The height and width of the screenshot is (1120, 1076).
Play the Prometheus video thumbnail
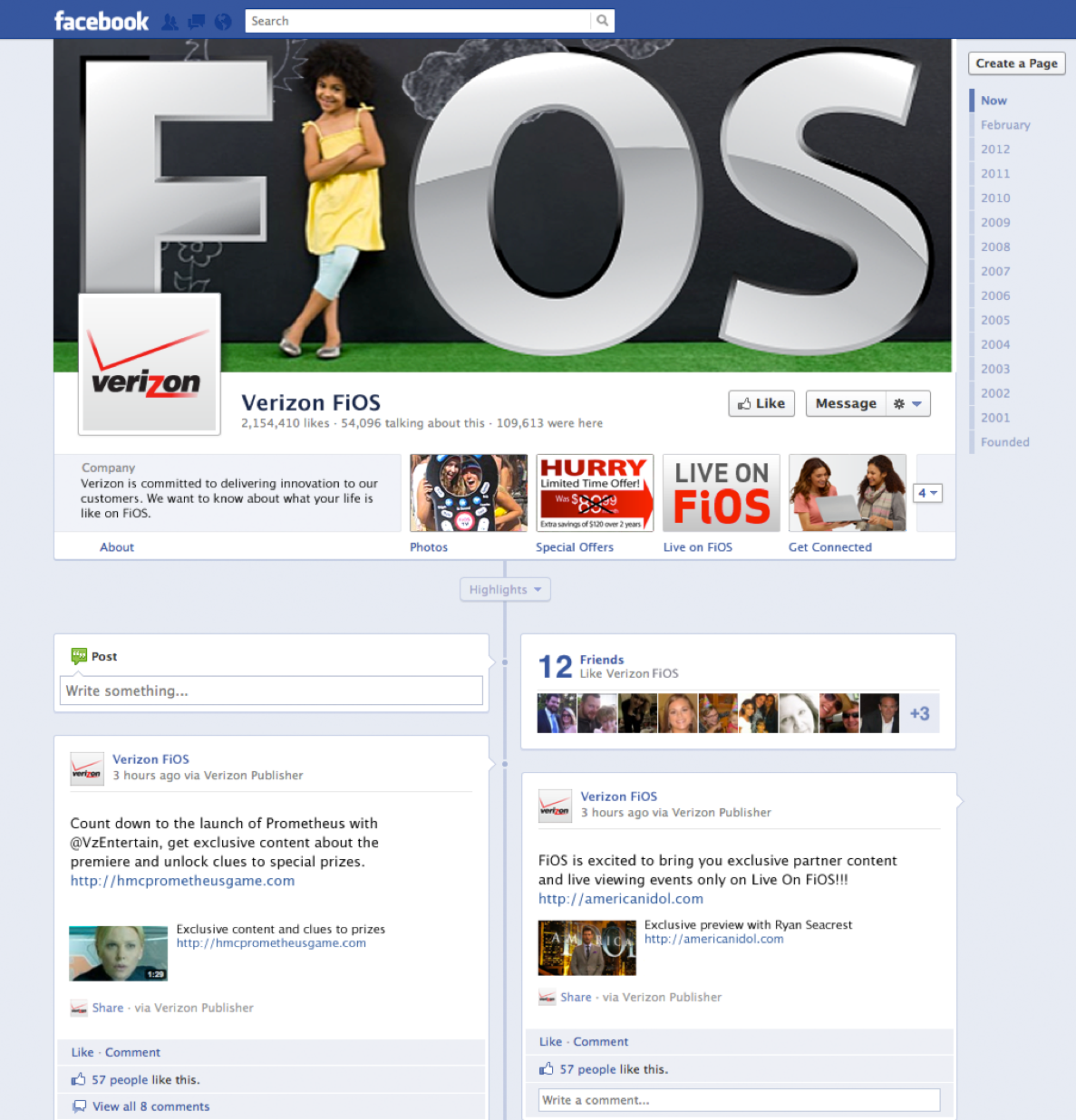[119, 953]
